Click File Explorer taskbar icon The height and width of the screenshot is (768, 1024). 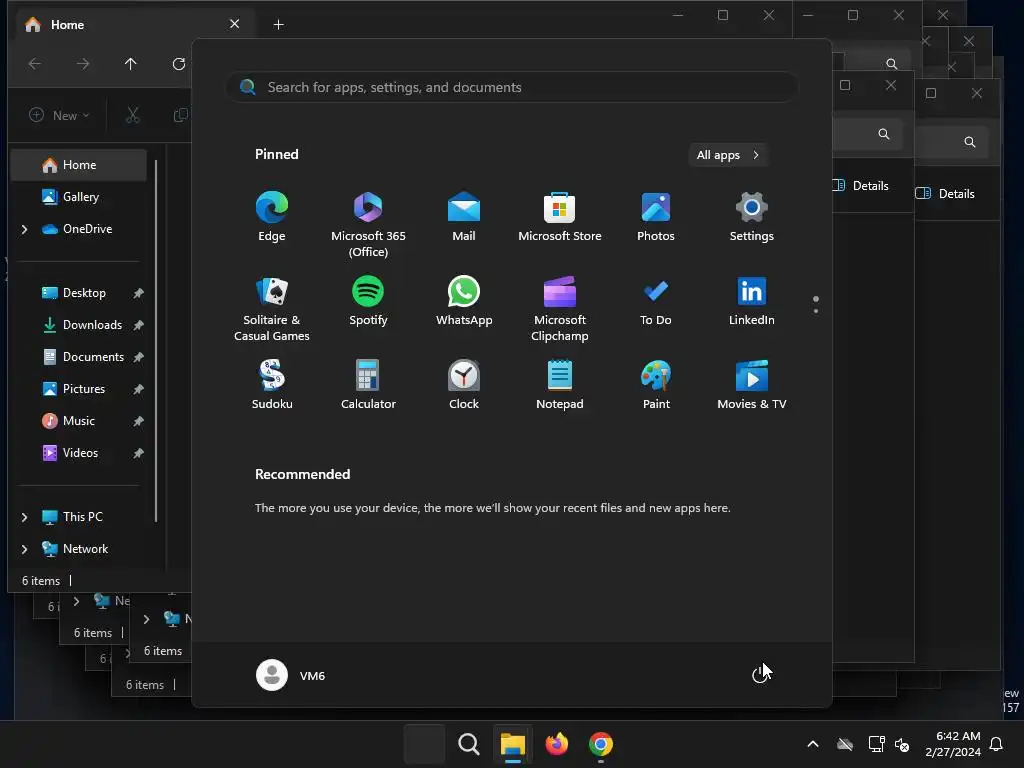(x=513, y=744)
